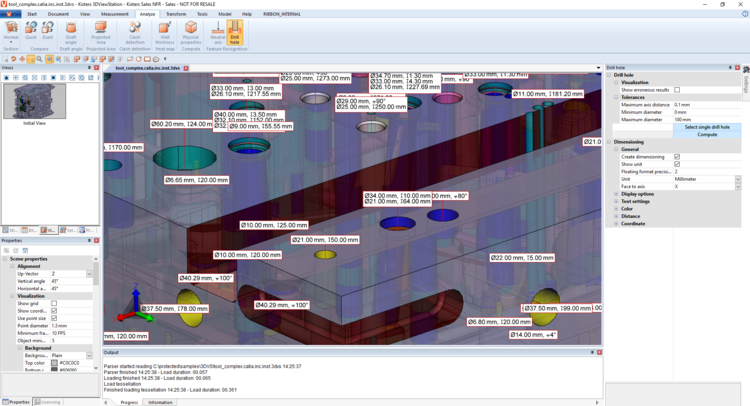Expand Coordinate section
The height and width of the screenshot is (406, 750).
click(x=616, y=224)
